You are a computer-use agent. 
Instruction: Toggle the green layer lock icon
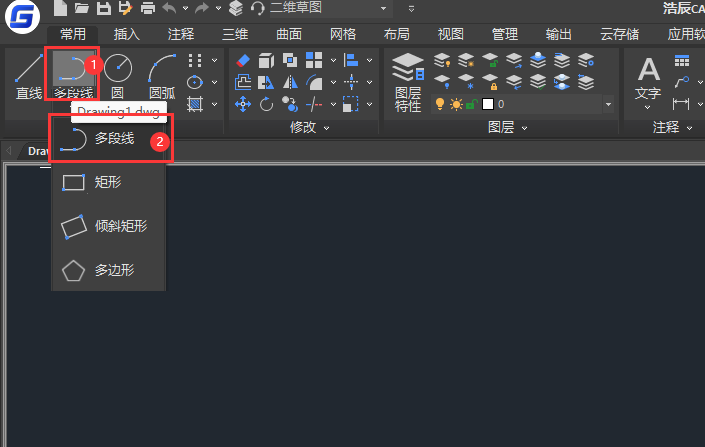tap(471, 104)
